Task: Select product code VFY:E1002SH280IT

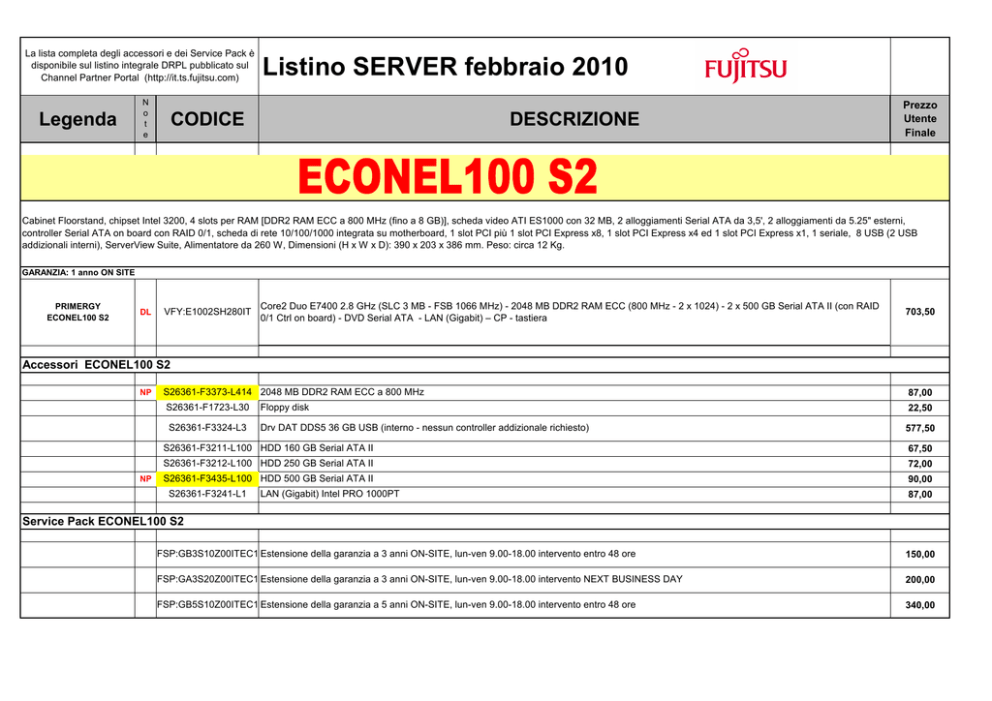Action: pyautogui.click(x=207, y=312)
